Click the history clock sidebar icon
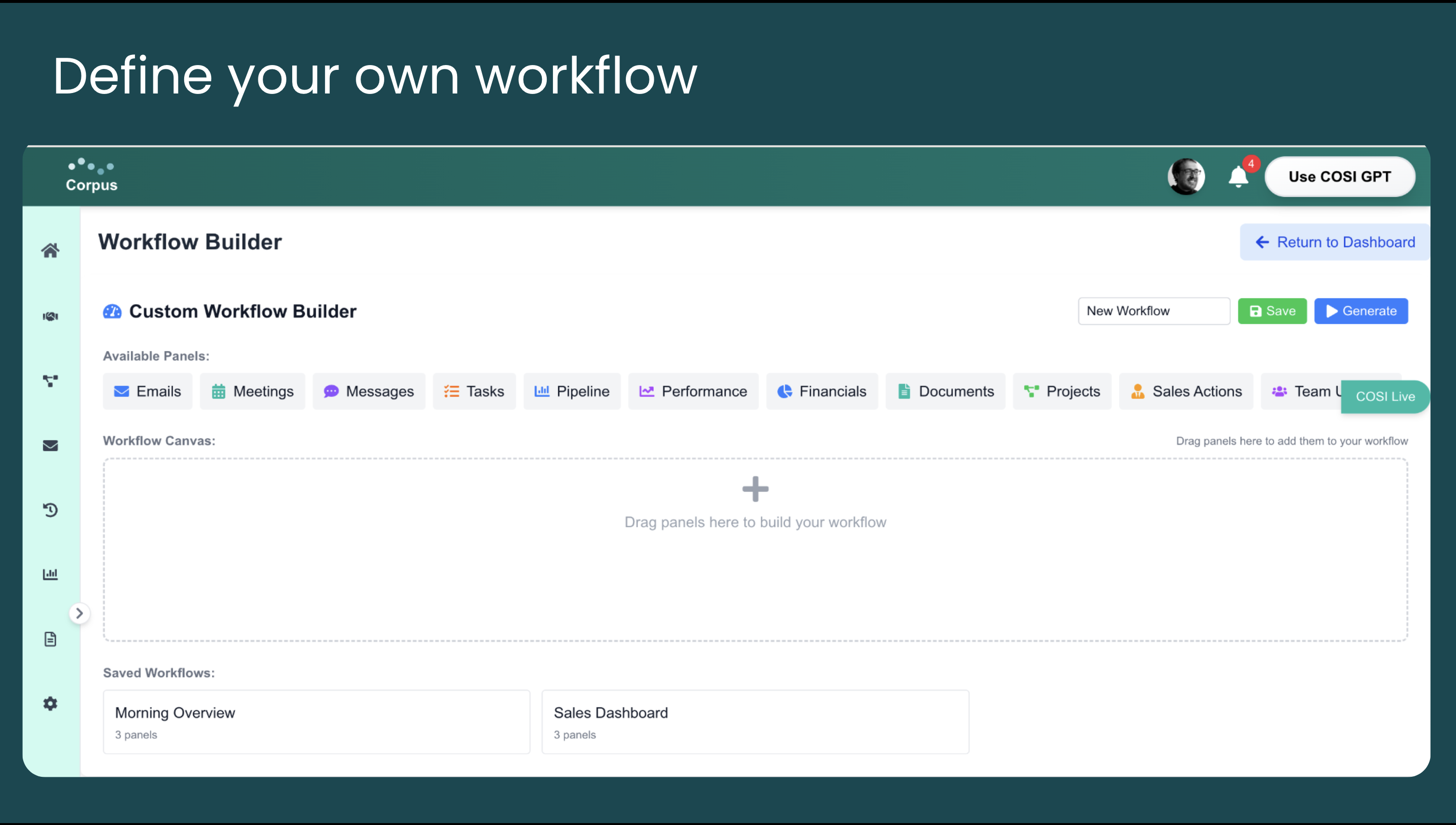The height and width of the screenshot is (825, 1456). [50, 510]
